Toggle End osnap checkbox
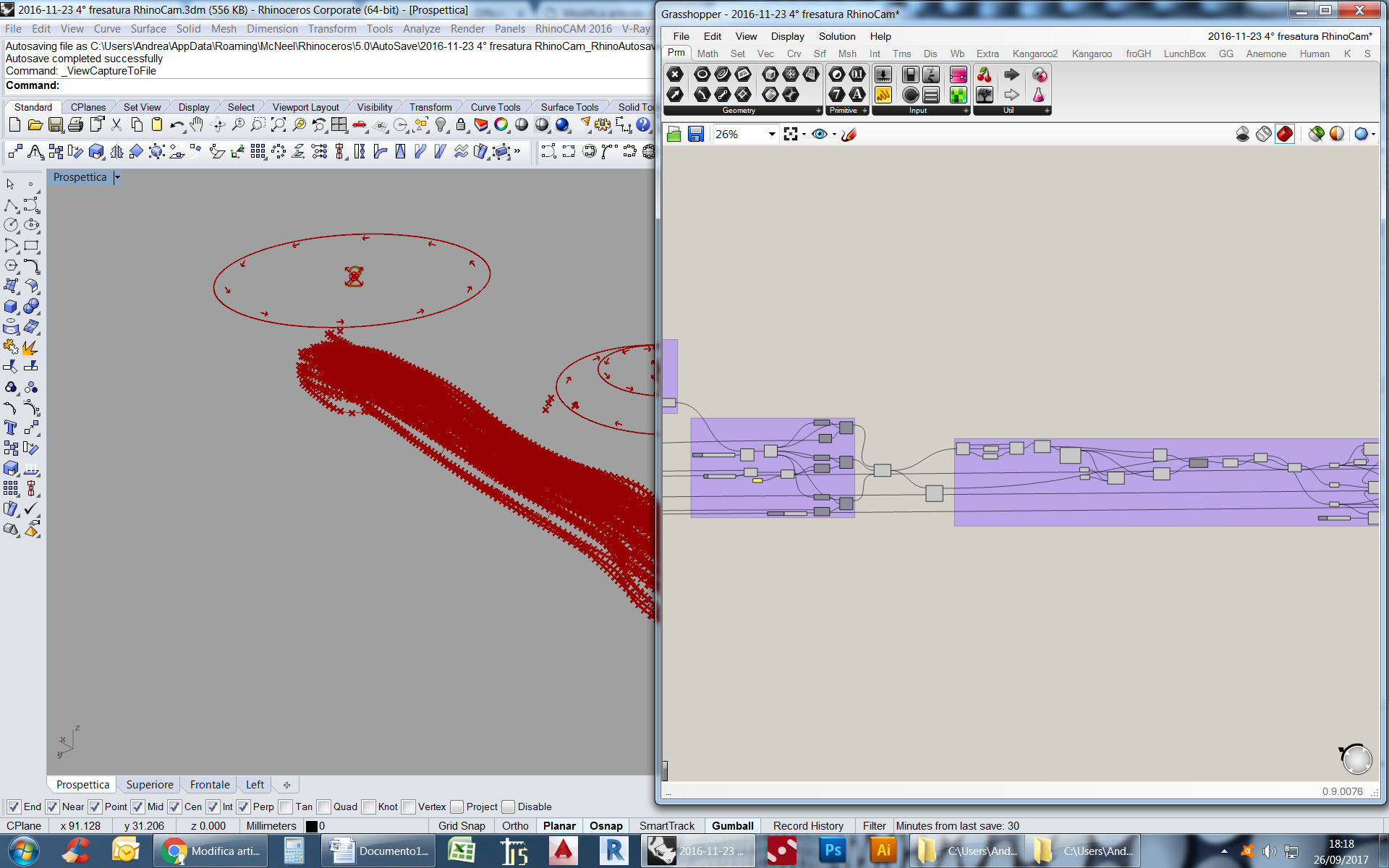The width and height of the screenshot is (1389, 868). 13,807
